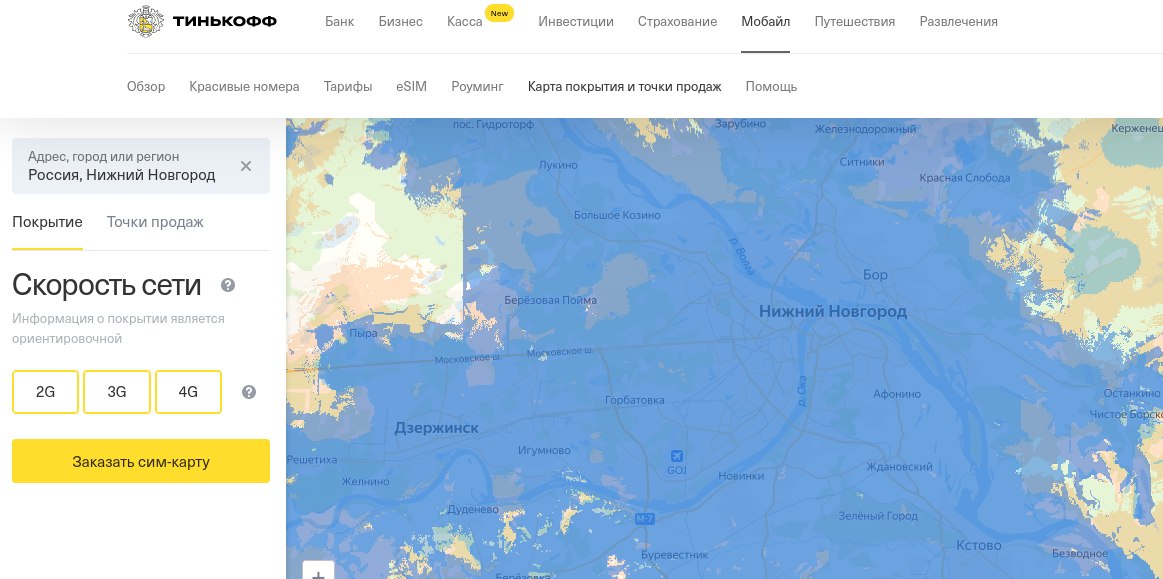Open Помощь page
Screen dimensions: 1163x579
(771, 86)
